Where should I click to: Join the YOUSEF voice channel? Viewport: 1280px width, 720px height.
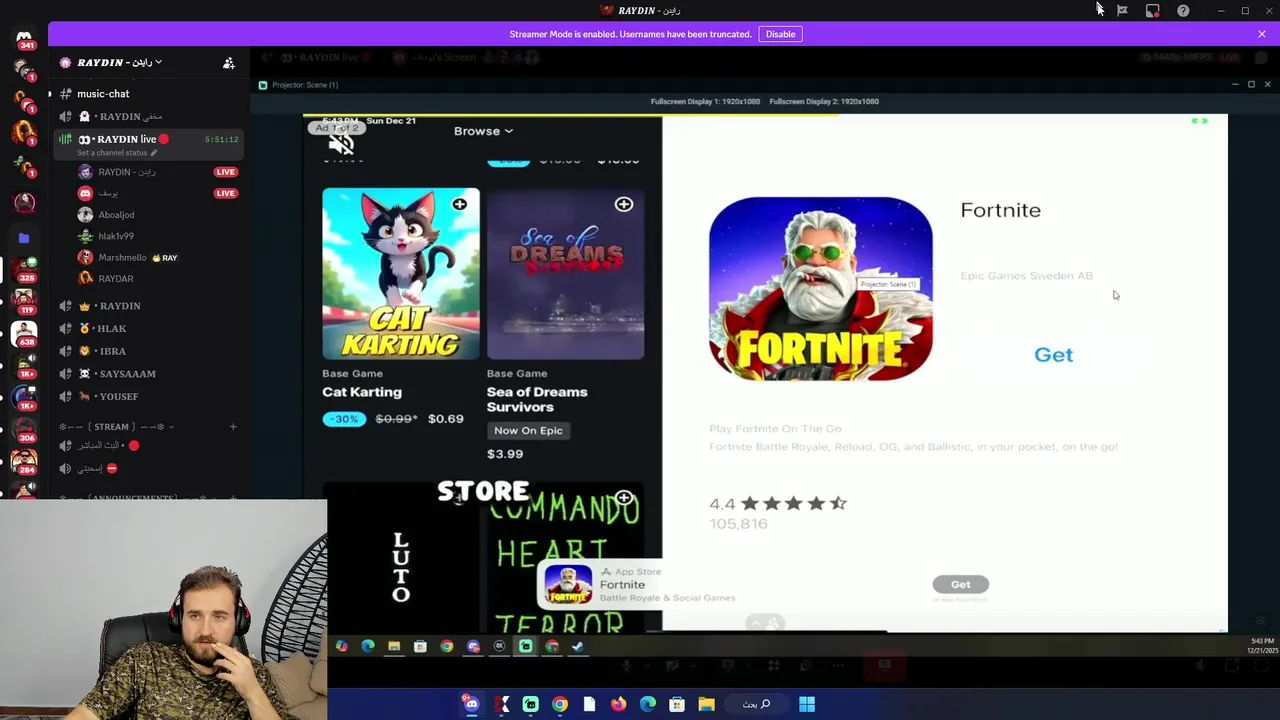(119, 397)
